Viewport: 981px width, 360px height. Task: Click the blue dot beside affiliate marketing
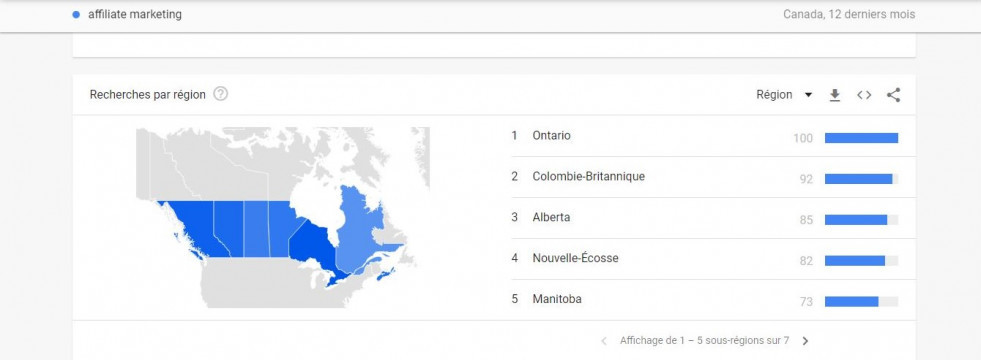(76, 14)
